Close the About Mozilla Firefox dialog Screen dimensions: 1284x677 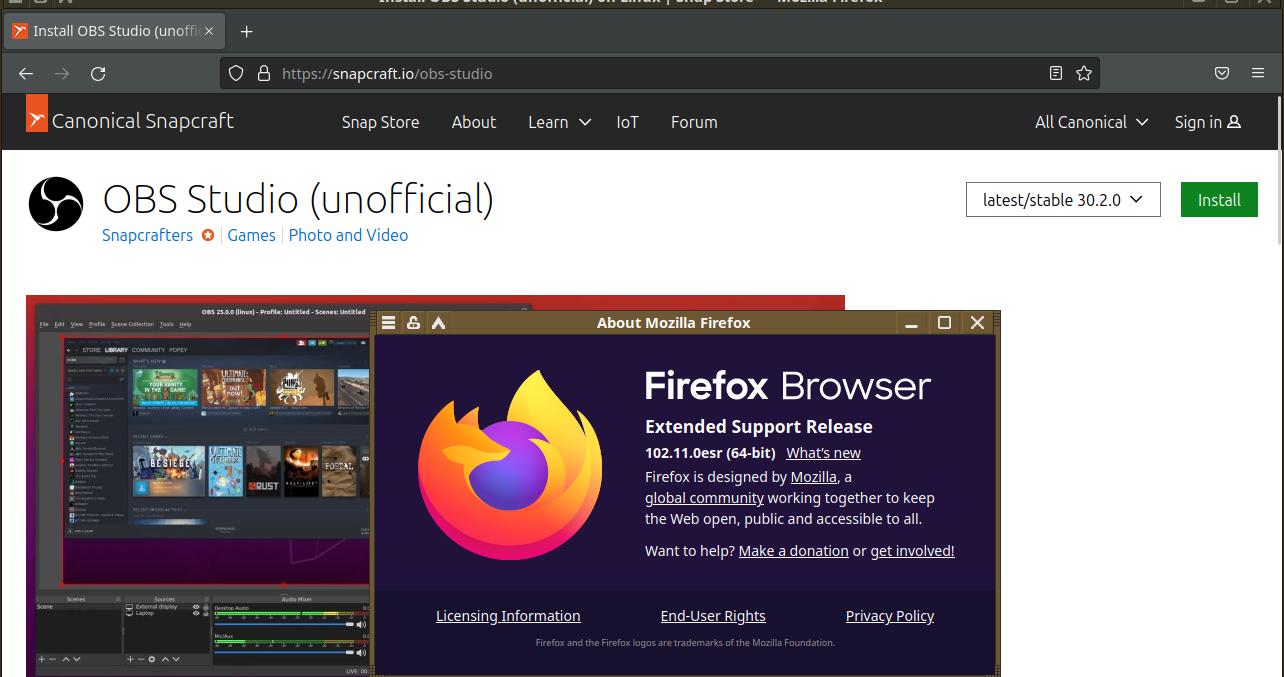click(x=977, y=322)
